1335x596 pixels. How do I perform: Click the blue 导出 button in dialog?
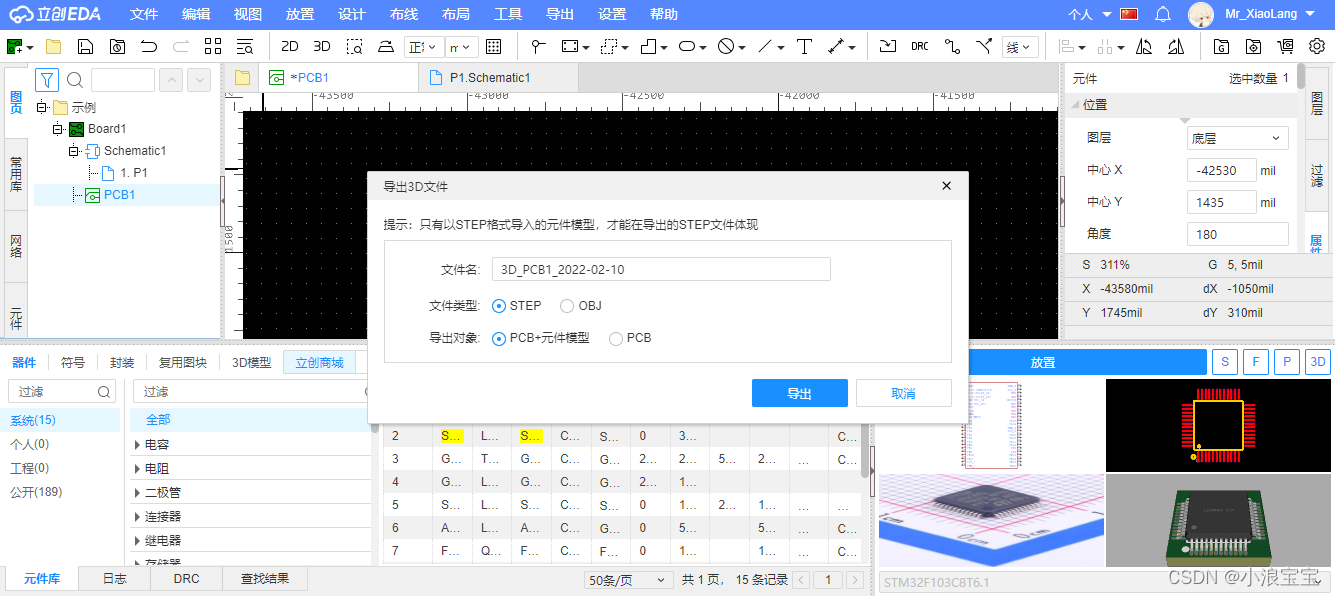pos(799,393)
